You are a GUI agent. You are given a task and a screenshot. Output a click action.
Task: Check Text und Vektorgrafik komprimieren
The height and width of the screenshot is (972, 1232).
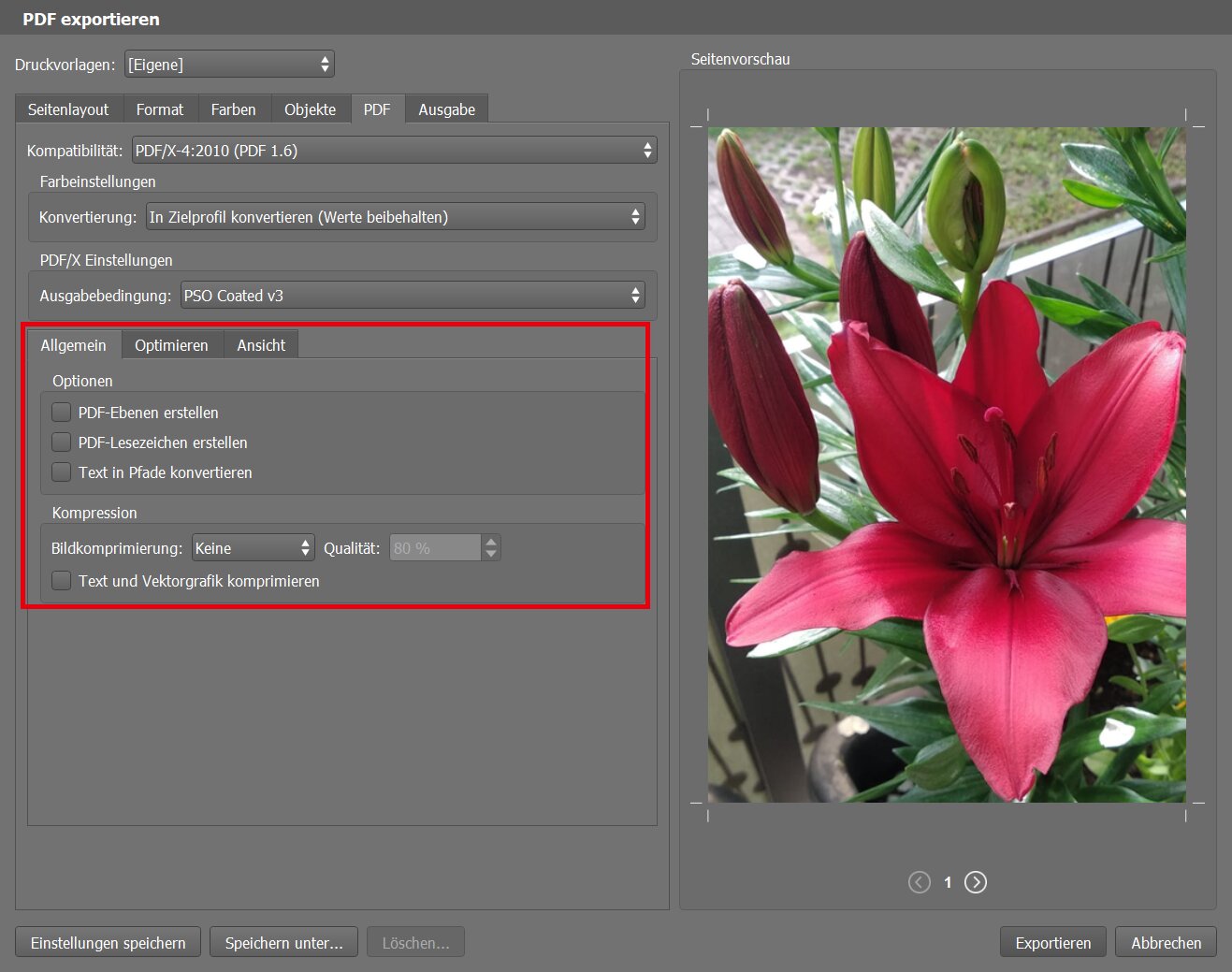tap(62, 581)
